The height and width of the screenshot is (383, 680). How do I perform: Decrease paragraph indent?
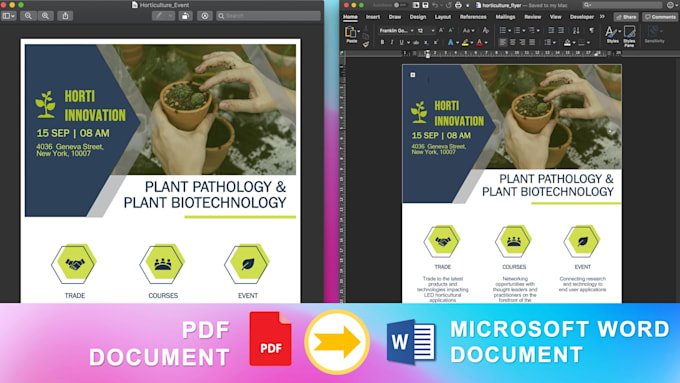551,30
